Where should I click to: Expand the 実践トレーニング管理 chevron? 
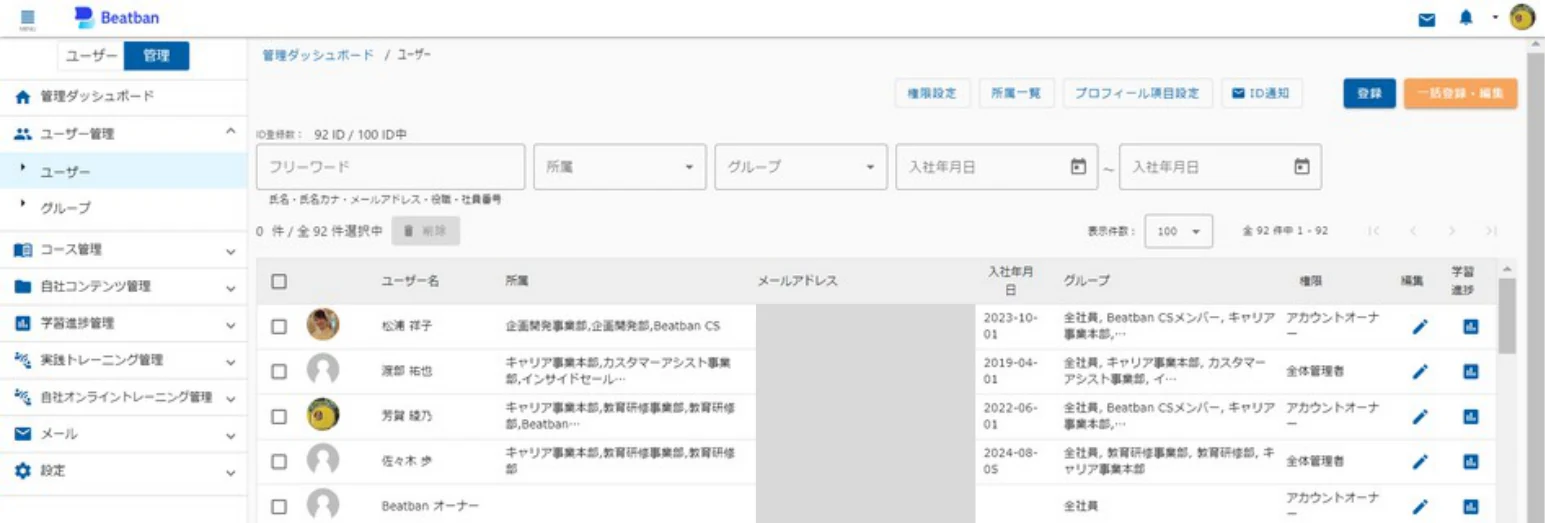point(231,361)
